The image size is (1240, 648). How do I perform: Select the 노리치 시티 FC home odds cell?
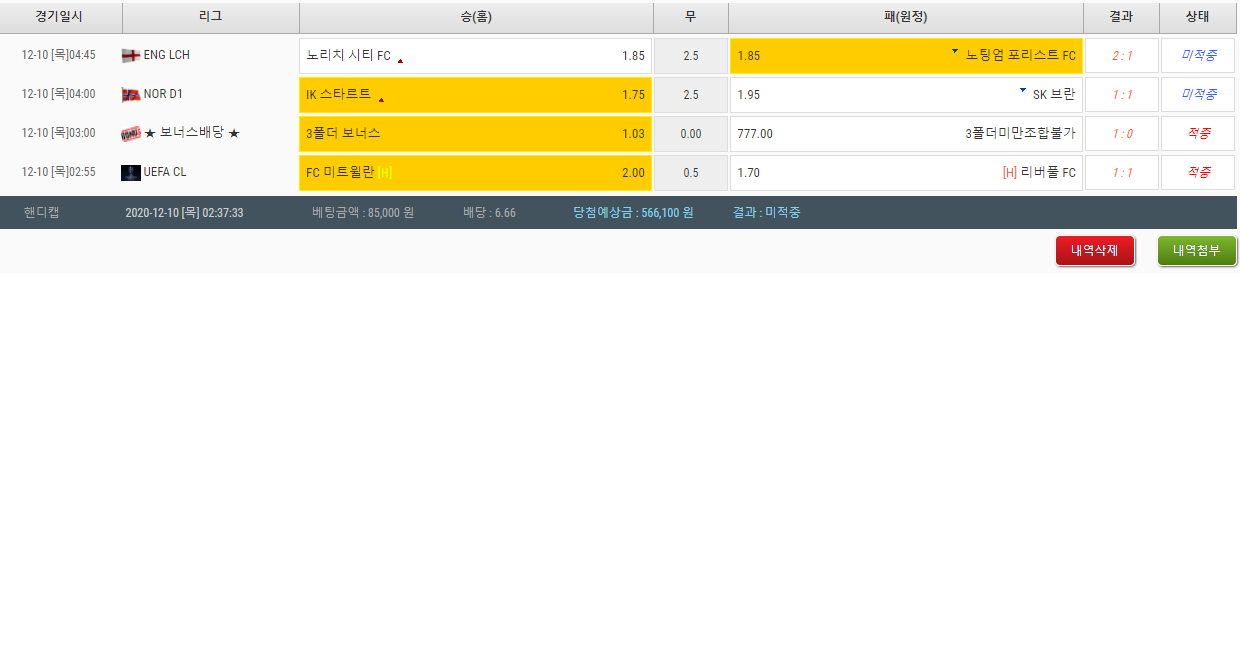click(475, 56)
